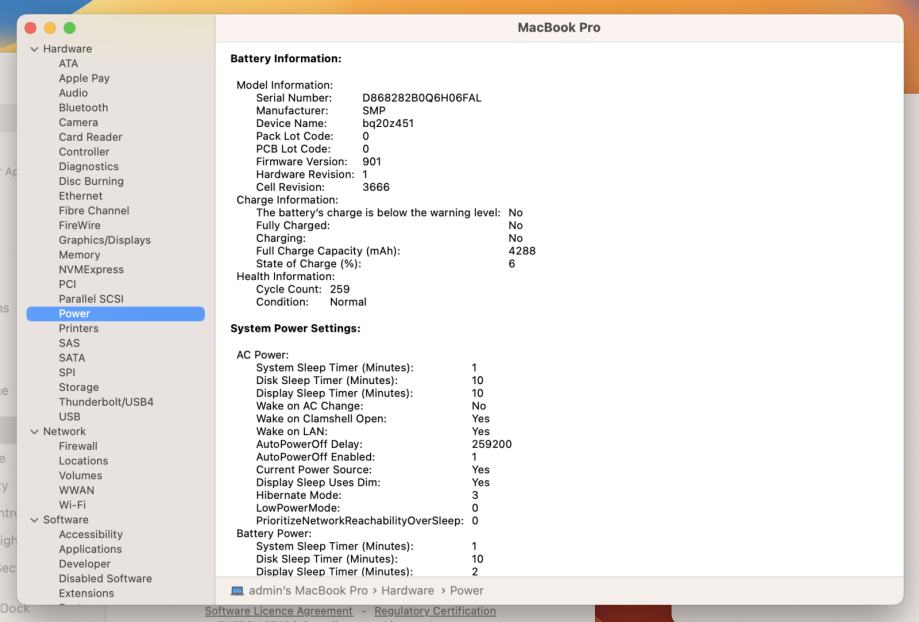Select WWAN under Network
Screen dimensions: 919x622
76,490
